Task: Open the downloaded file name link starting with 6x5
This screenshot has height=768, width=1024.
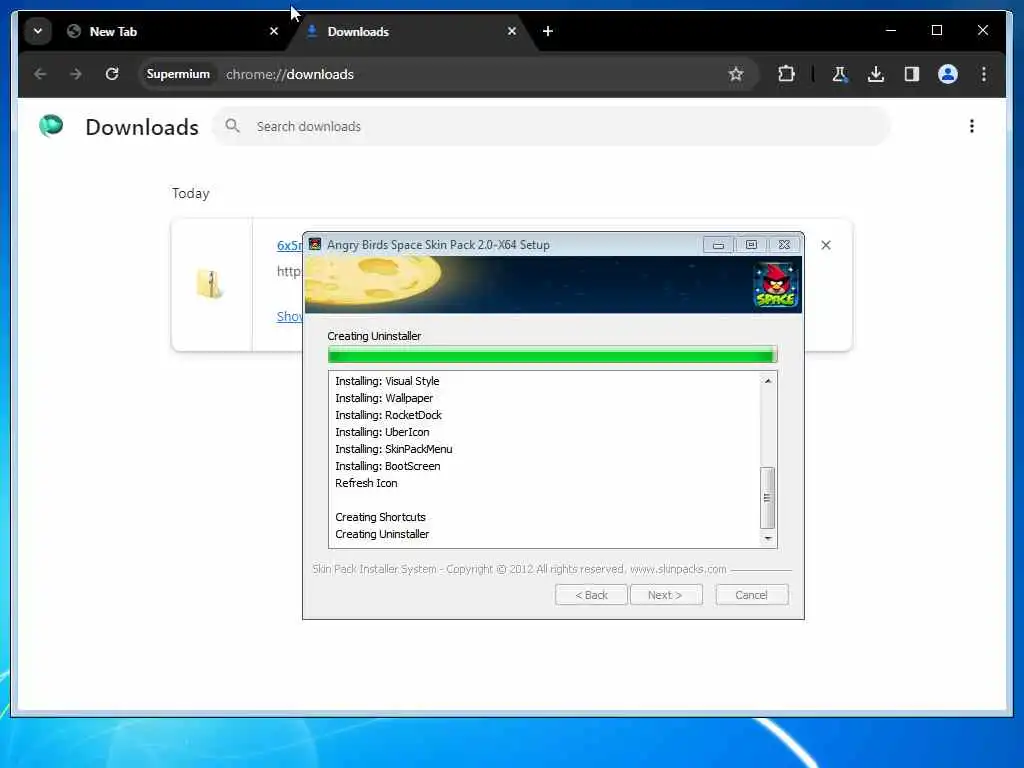Action: coord(289,245)
